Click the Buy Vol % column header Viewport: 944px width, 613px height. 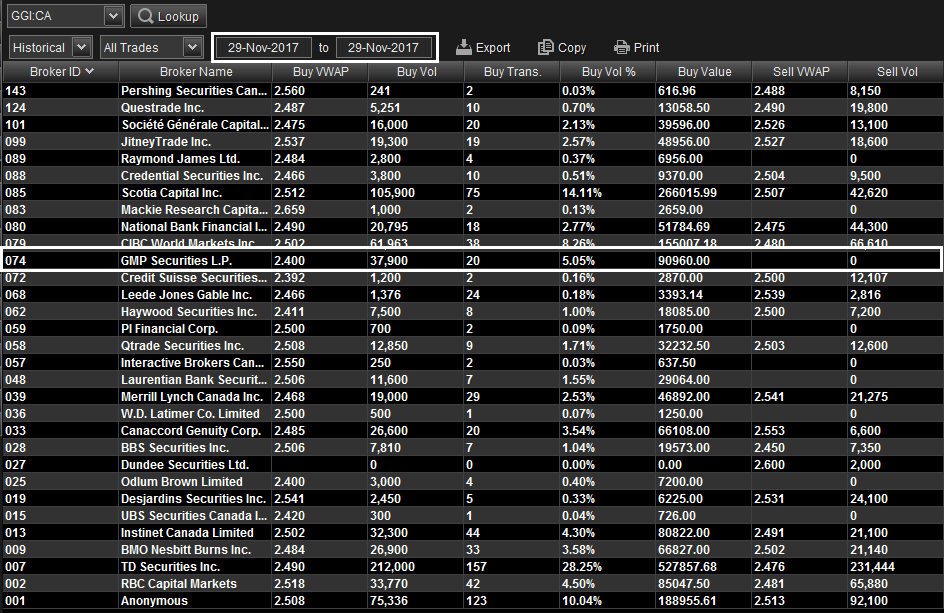(608, 72)
